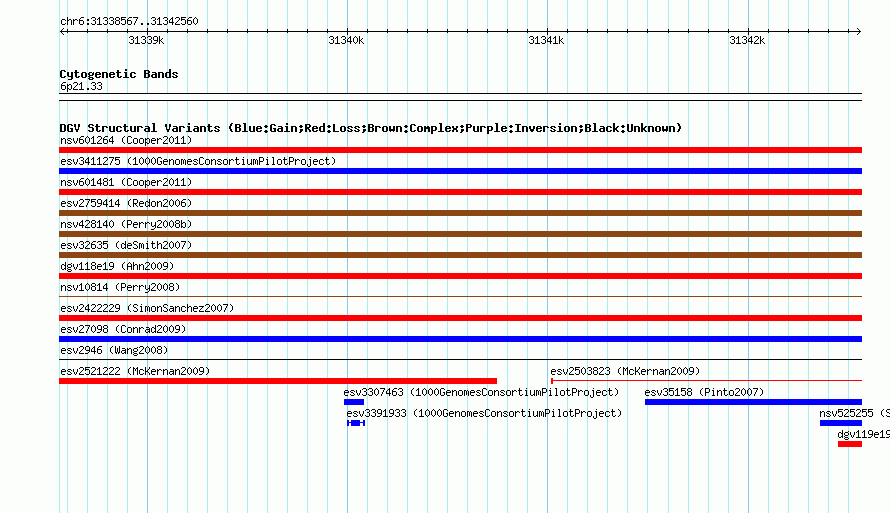
Task: Open the small blue esv3391933 glyph
Action: [356, 423]
